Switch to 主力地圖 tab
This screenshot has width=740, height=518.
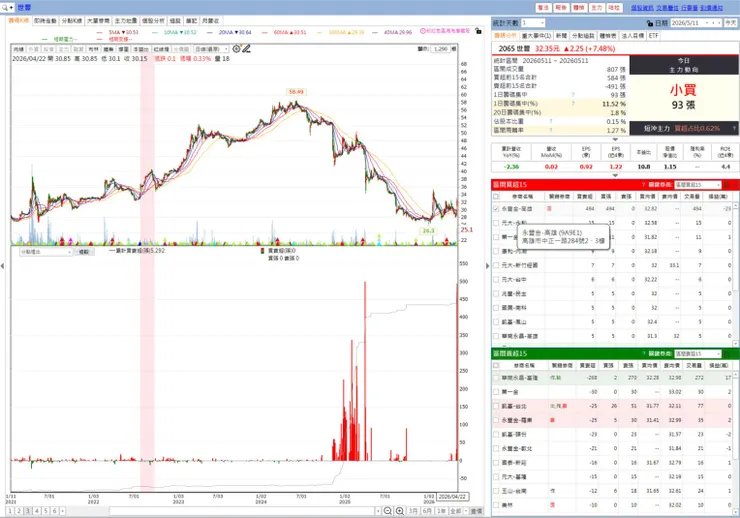(x=126, y=21)
